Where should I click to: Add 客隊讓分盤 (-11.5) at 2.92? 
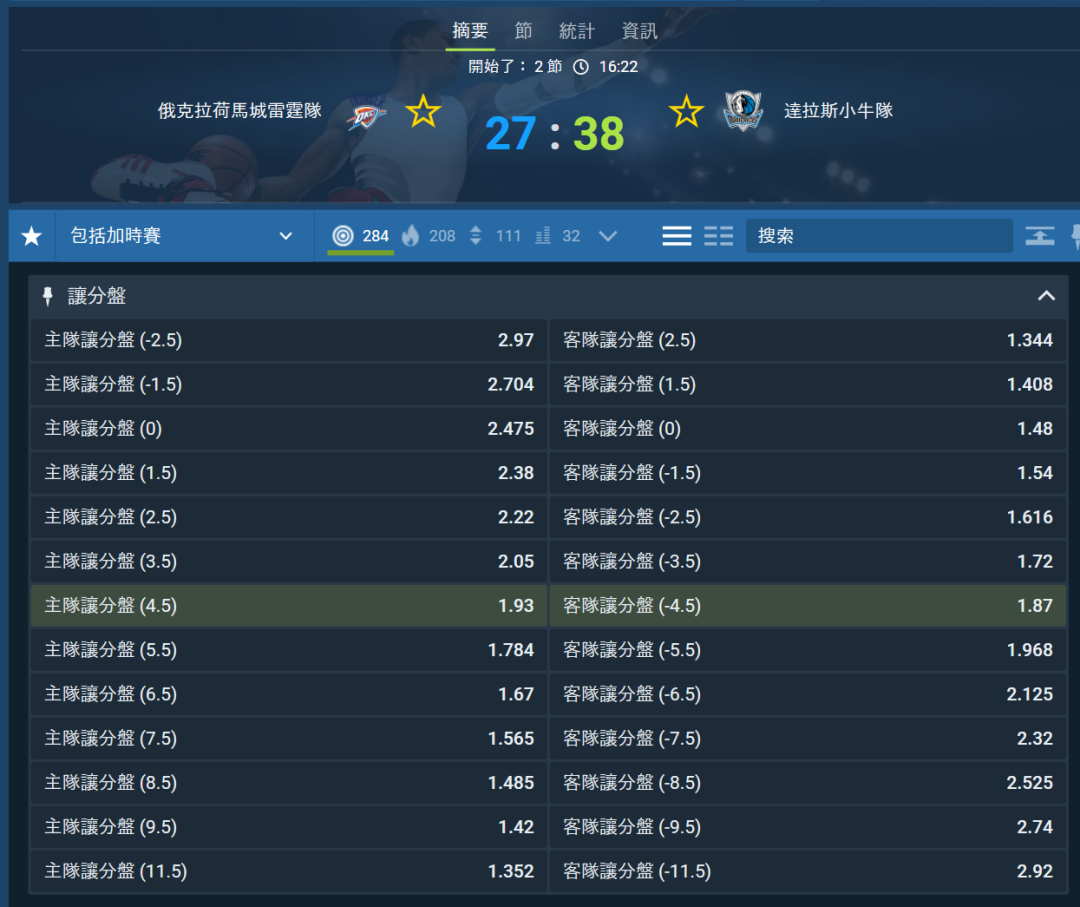pyautogui.click(x=807, y=871)
